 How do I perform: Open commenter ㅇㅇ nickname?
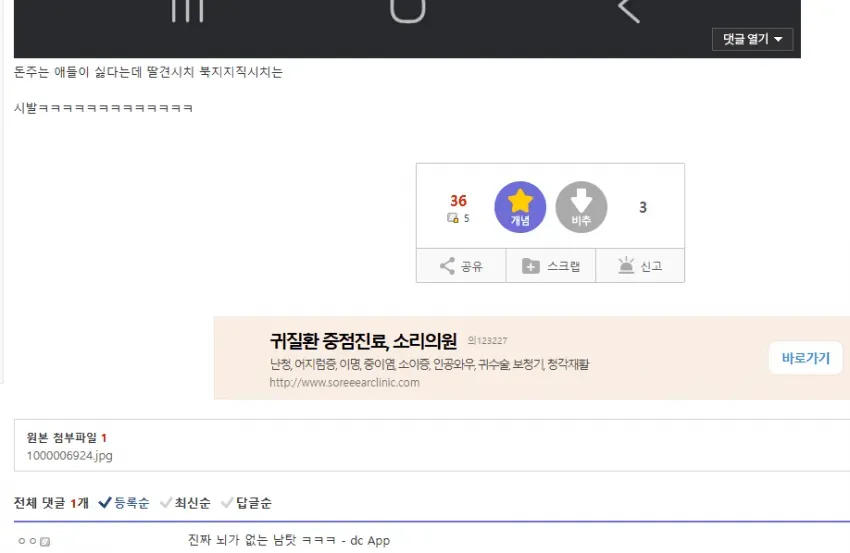tap(27, 541)
